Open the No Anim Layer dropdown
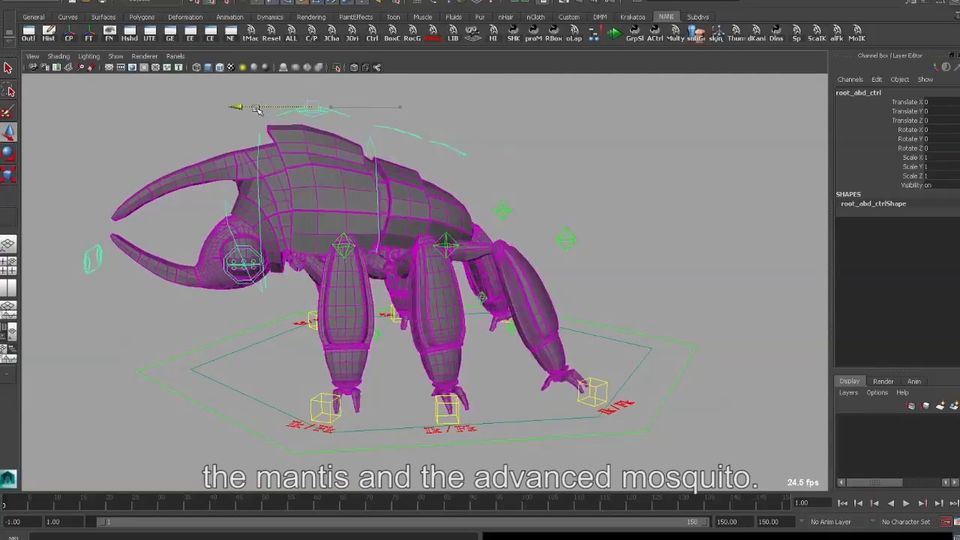 (830, 522)
